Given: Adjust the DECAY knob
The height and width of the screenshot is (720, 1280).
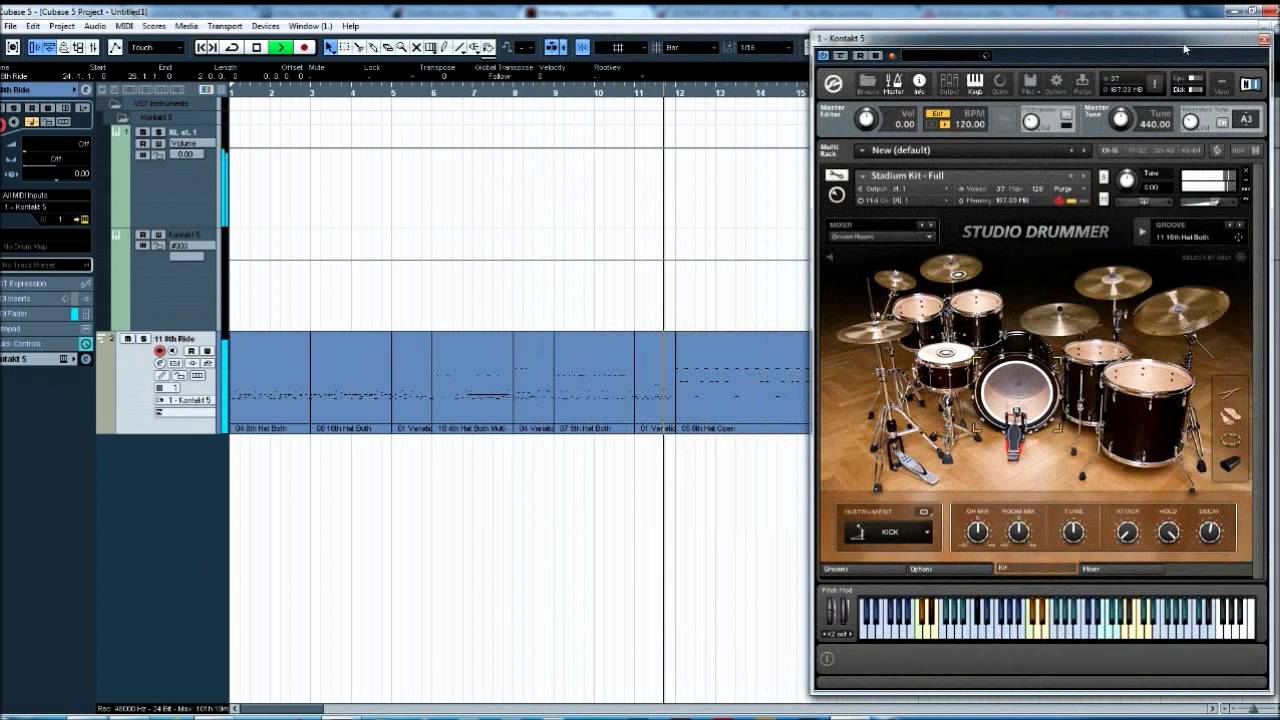Looking at the screenshot, I should pyautogui.click(x=1209, y=532).
